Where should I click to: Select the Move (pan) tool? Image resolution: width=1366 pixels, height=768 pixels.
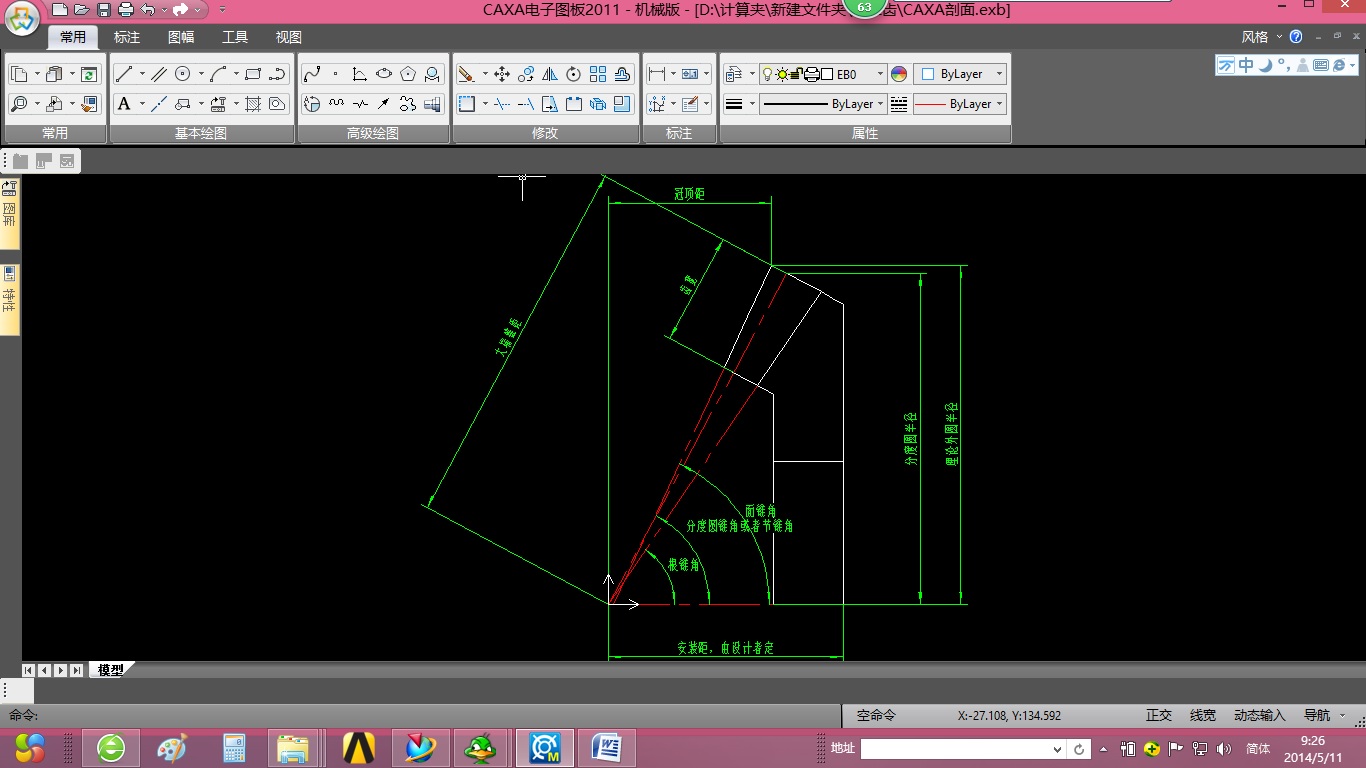(502, 74)
